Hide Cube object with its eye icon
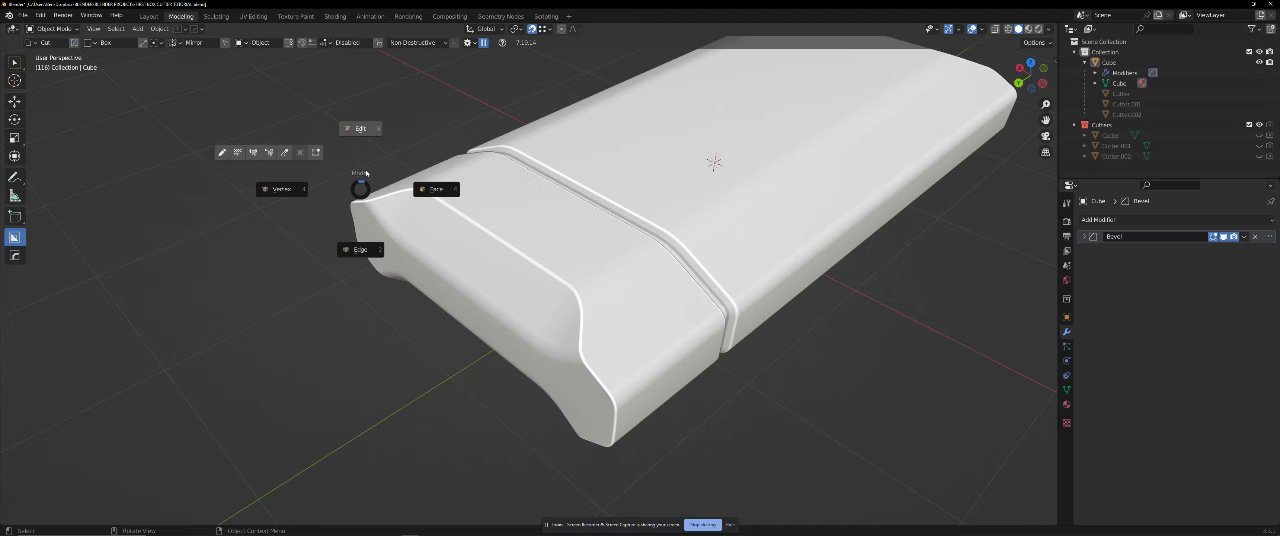 [1259, 62]
